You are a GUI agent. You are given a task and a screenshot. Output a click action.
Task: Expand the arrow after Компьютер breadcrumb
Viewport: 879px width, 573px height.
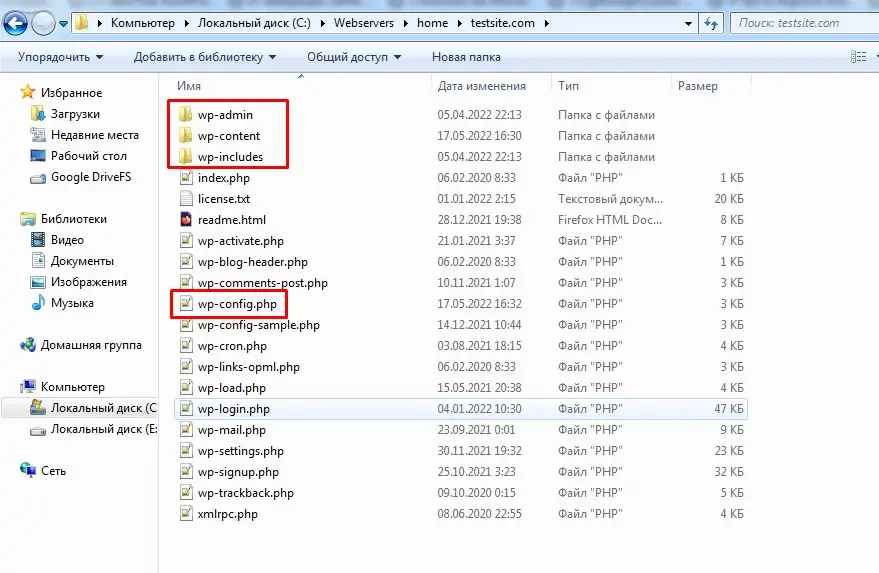(x=187, y=24)
